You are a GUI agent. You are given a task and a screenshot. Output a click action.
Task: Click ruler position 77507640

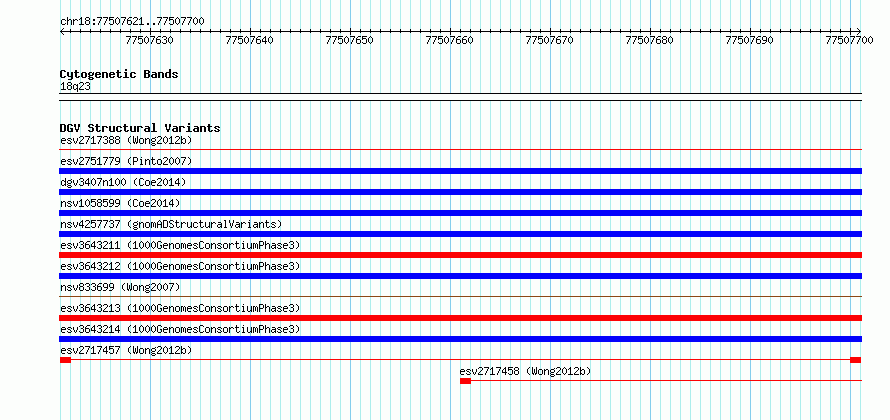[250, 40]
